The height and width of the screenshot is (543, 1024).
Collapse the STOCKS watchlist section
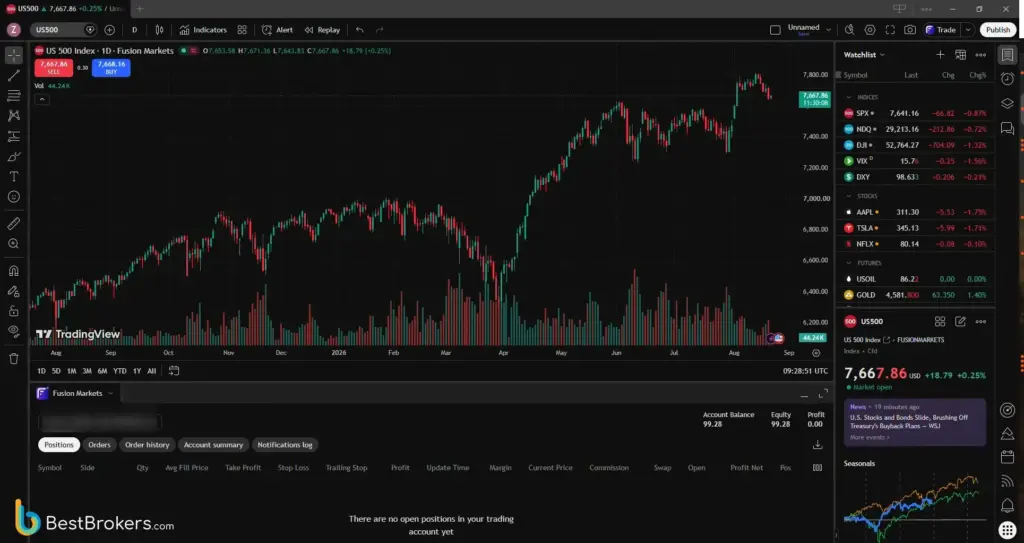click(848, 196)
